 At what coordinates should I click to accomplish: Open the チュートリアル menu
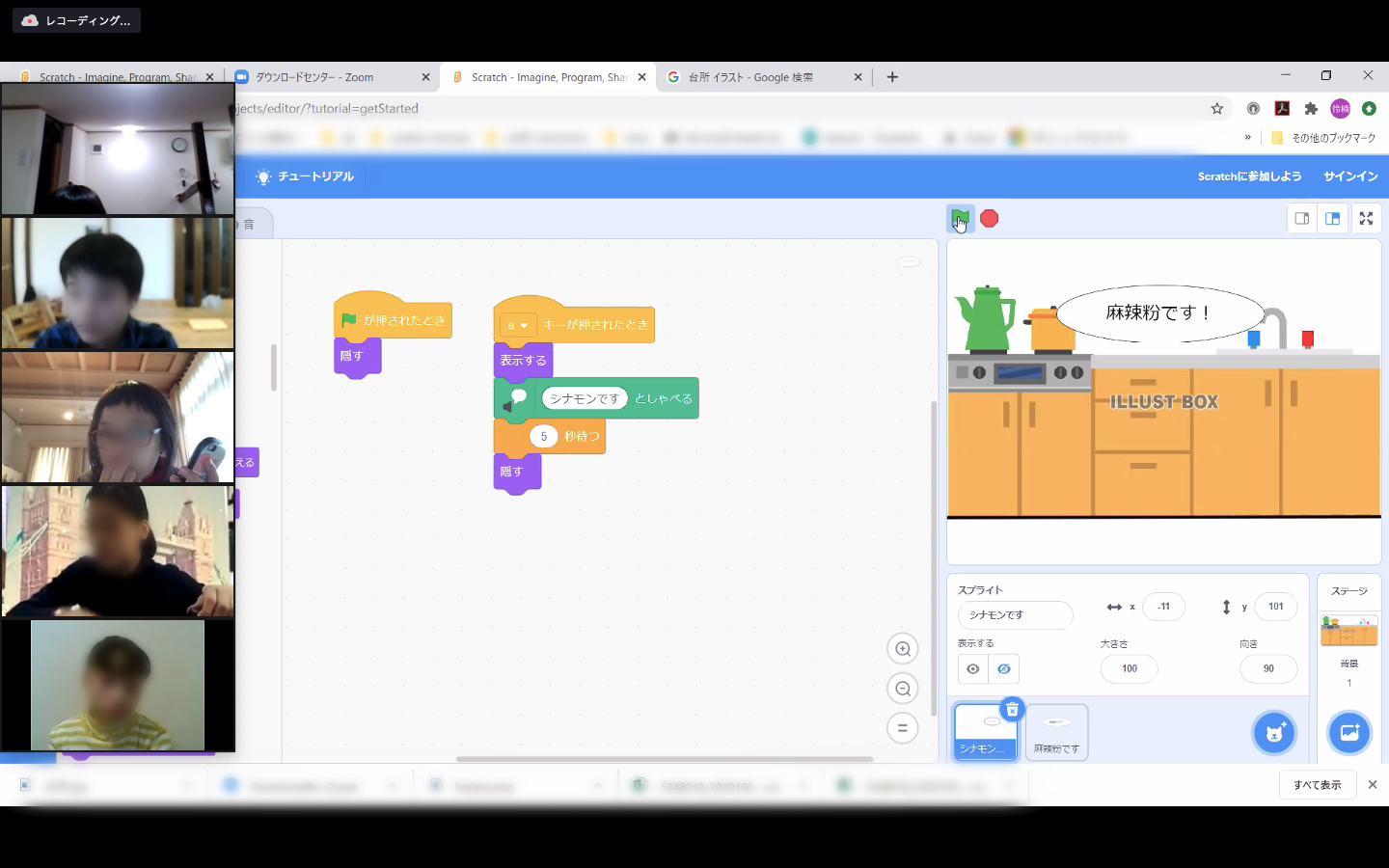305,176
